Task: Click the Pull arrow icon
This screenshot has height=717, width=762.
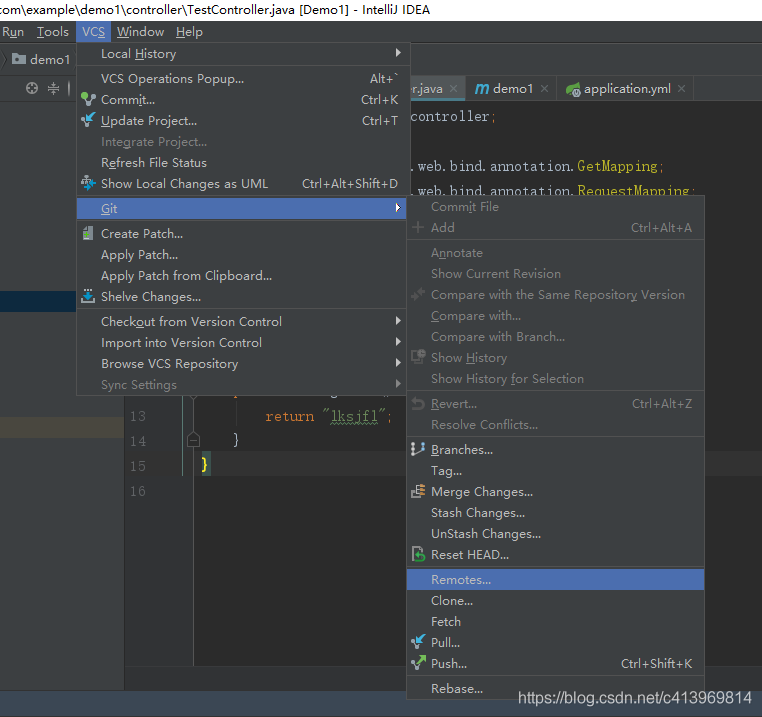Action: pos(418,642)
